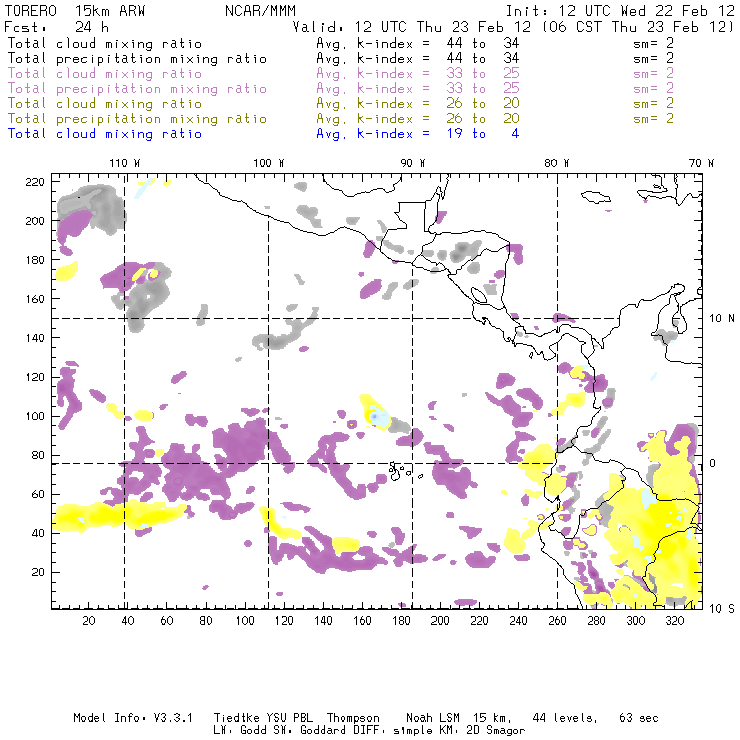Image resolution: width=740 pixels, height=740 pixels.
Task: Select the blue "Total cloud mixing ratio" legend row
Action: tap(263, 134)
